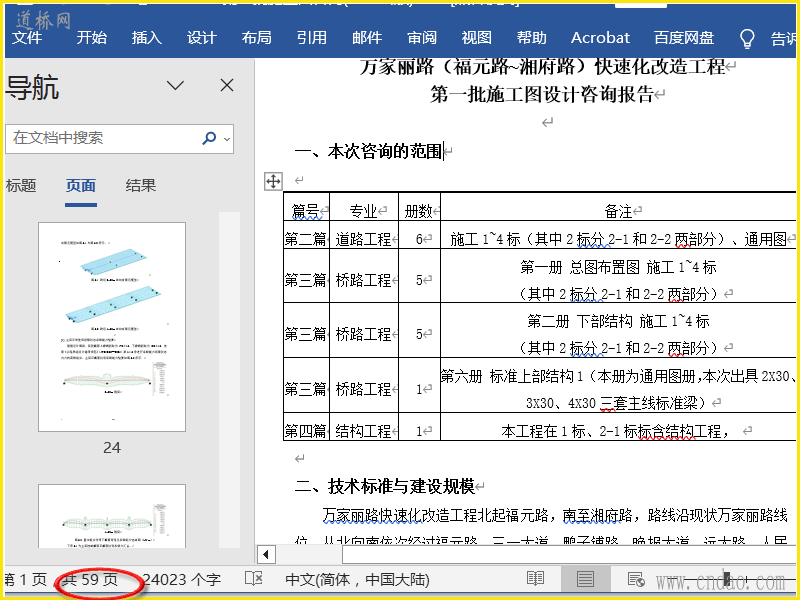Click the search magnifier icon in navigation pane

pyautogui.click(x=209, y=138)
